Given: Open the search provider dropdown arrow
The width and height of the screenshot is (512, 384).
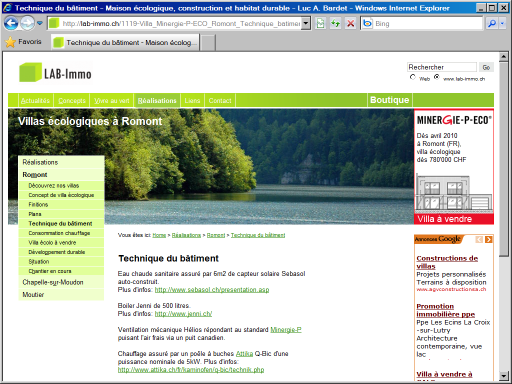Looking at the screenshot, I should [502, 24].
